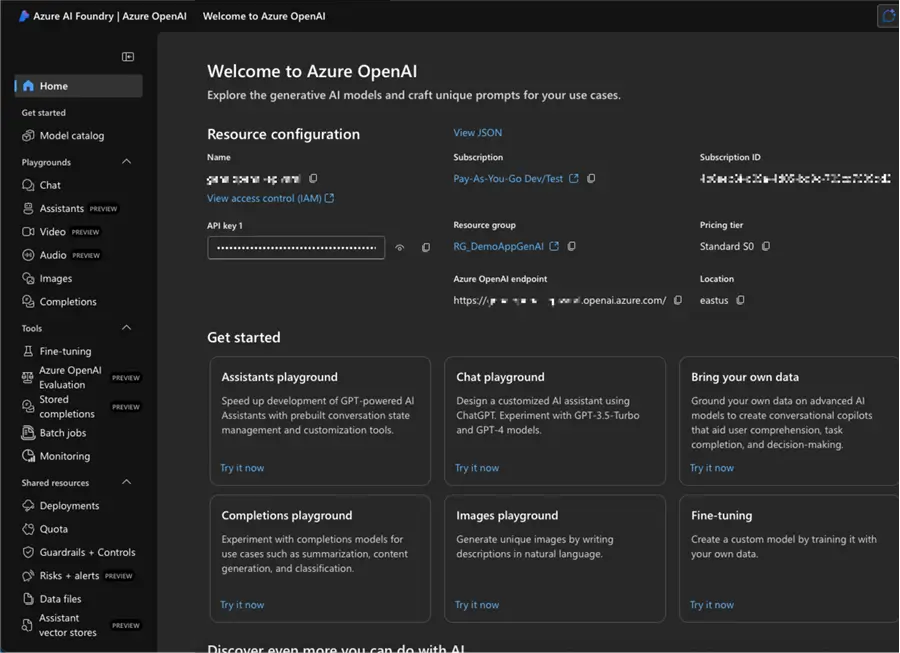Open the Fine-tuning tool page
This screenshot has width=900, height=653.
(65, 352)
